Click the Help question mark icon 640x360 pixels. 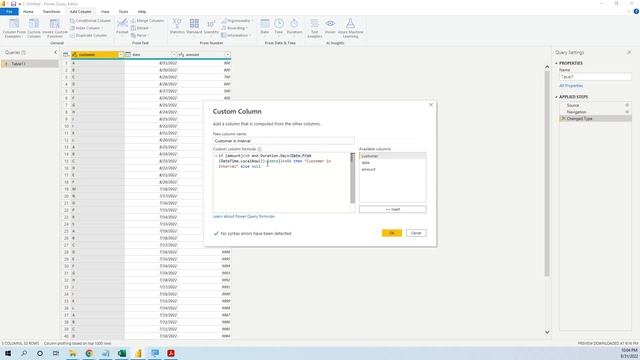636,11
